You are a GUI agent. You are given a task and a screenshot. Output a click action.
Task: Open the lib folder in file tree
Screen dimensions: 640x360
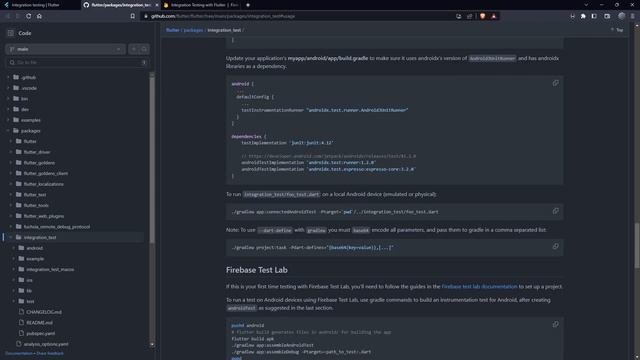29,291
